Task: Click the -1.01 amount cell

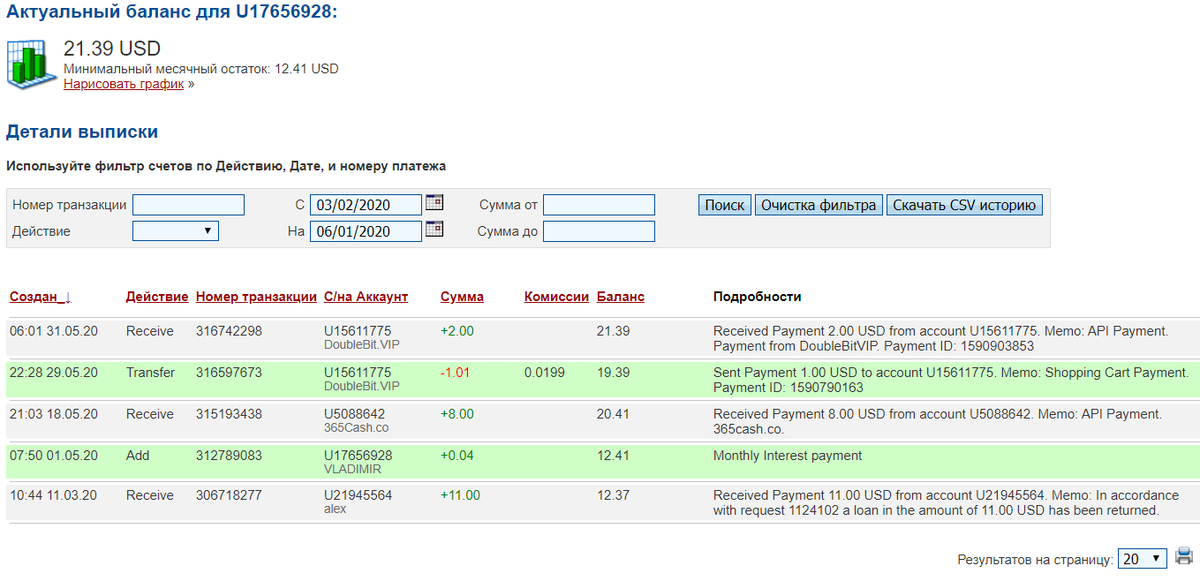Action: pos(456,372)
